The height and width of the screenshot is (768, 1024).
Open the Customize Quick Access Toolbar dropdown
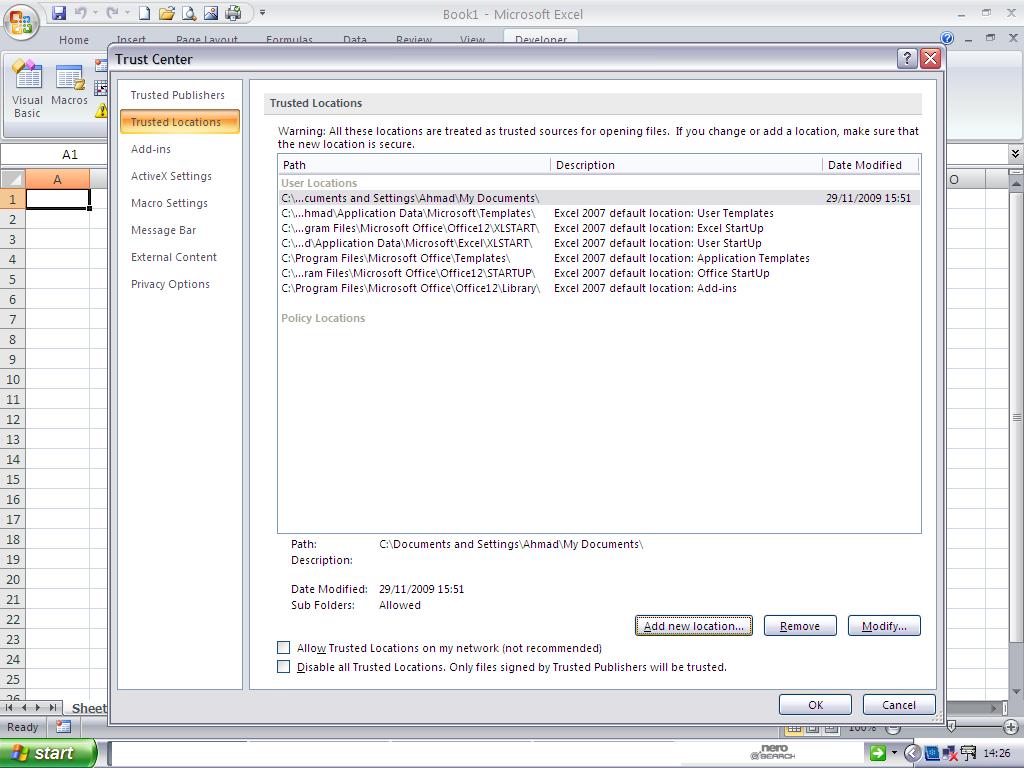point(263,12)
